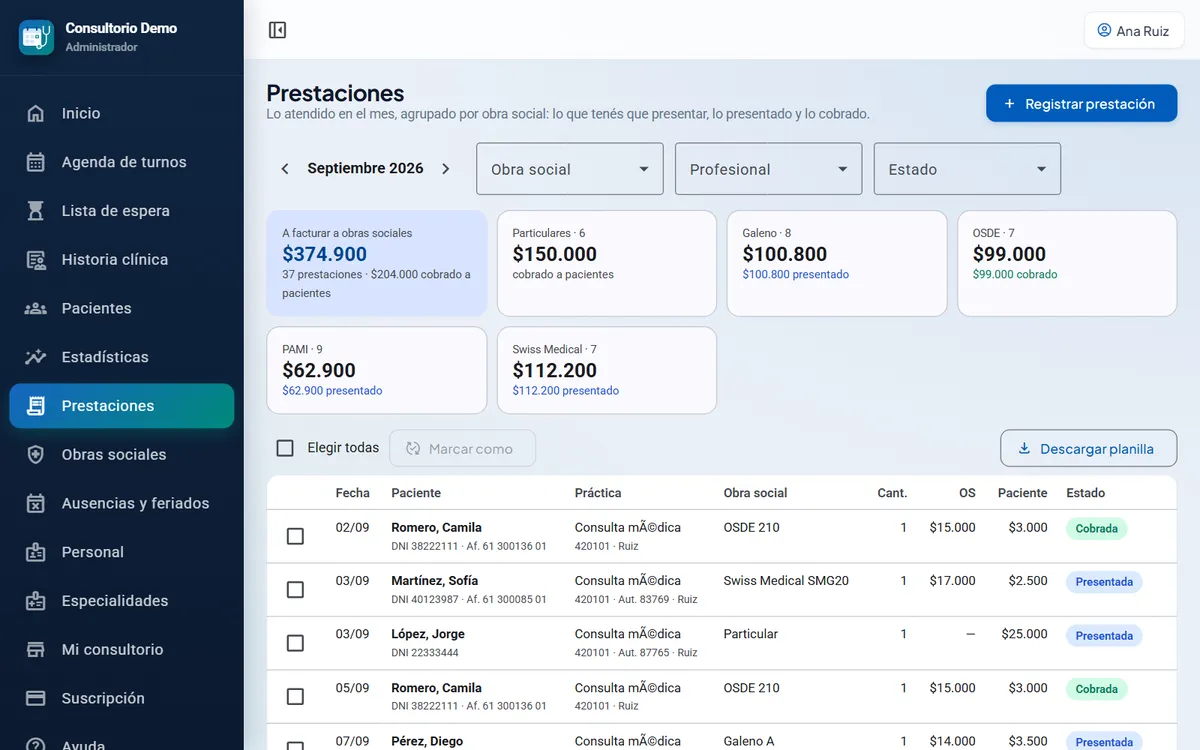Select the Swiss Medical summary card
This screenshot has height=750, width=1200.
(607, 371)
